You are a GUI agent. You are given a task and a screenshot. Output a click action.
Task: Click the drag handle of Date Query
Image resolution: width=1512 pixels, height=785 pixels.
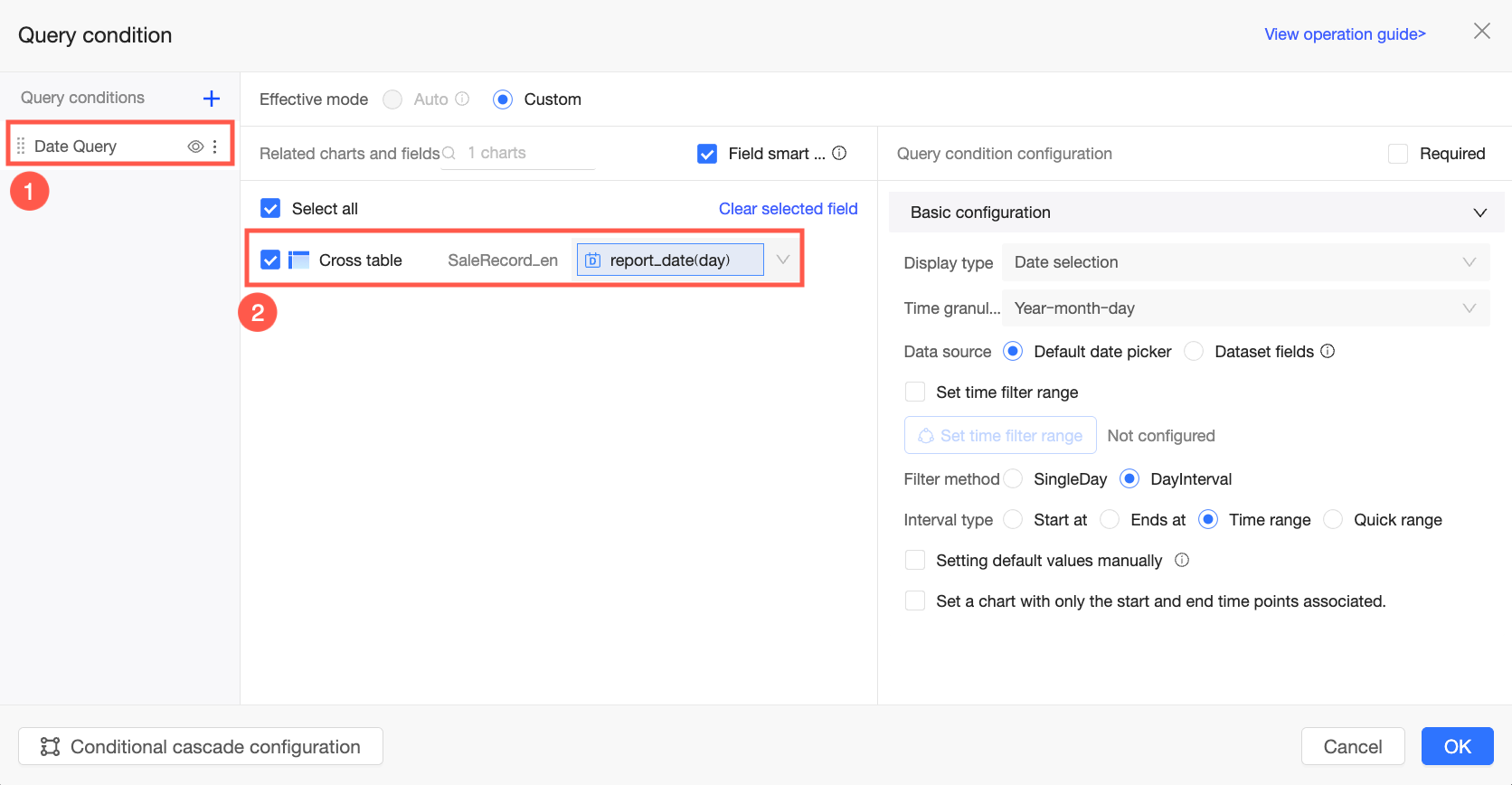point(21,147)
